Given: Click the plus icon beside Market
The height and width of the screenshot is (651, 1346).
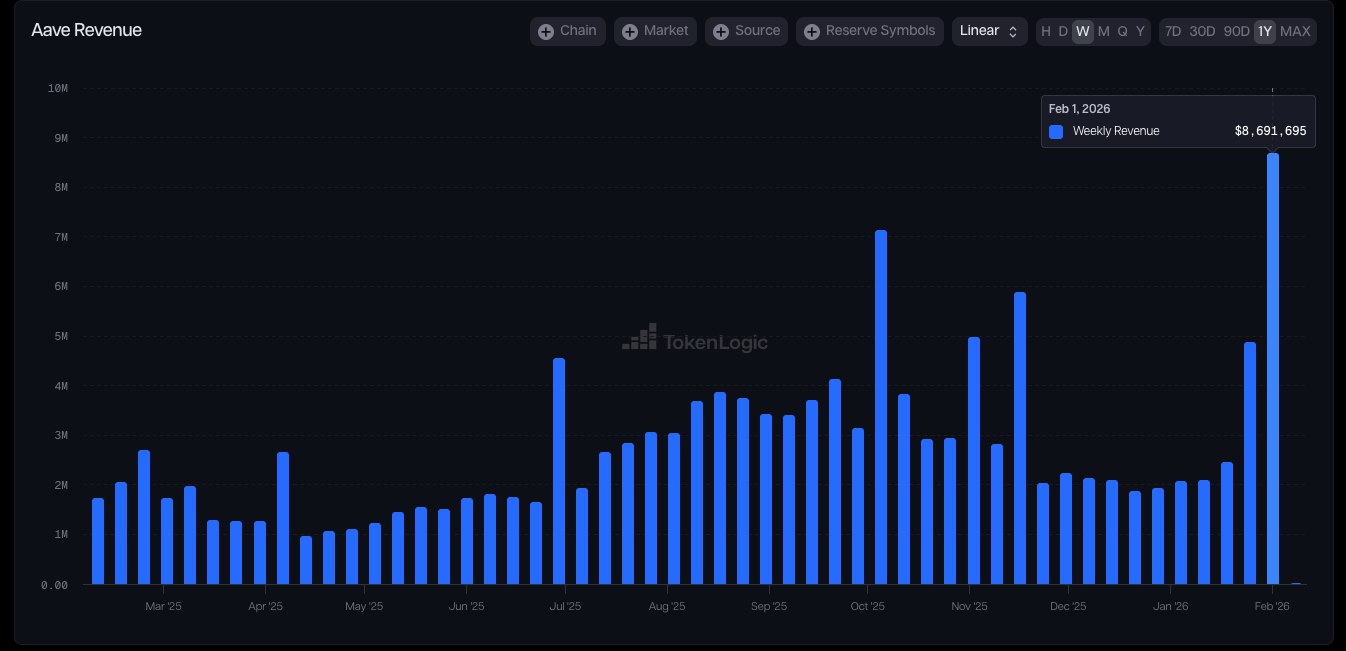Looking at the screenshot, I should pyautogui.click(x=630, y=32).
